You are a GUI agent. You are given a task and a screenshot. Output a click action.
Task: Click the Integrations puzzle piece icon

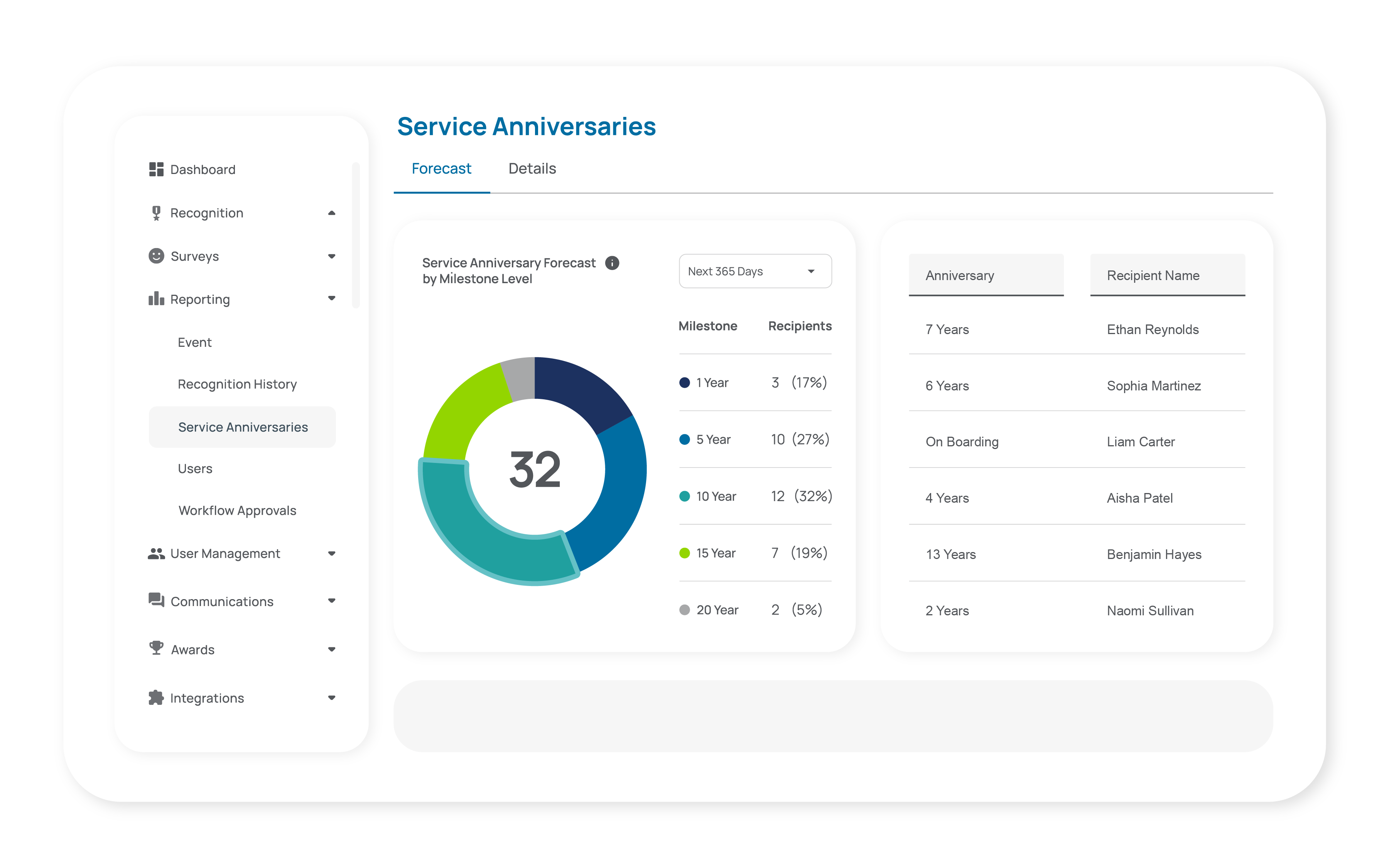click(156, 697)
